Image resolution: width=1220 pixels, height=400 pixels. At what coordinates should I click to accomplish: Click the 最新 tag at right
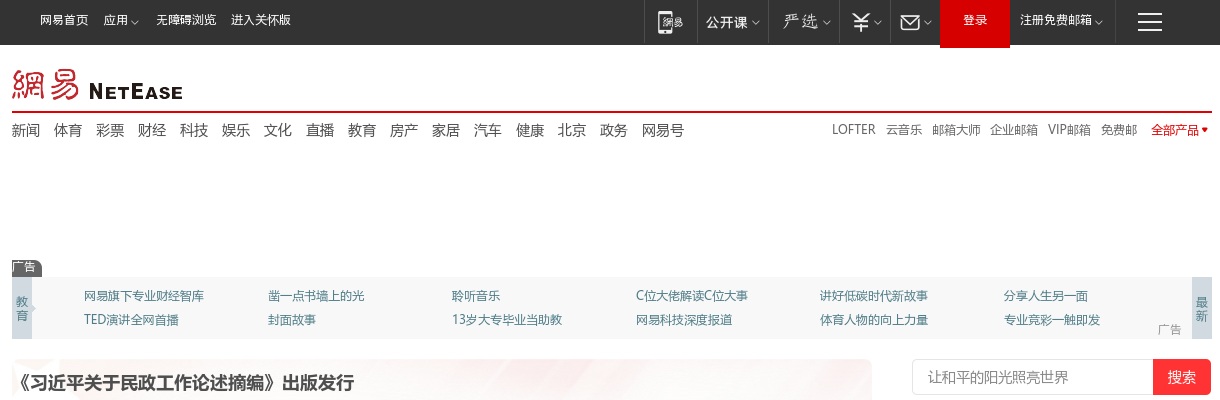[x=1201, y=308]
